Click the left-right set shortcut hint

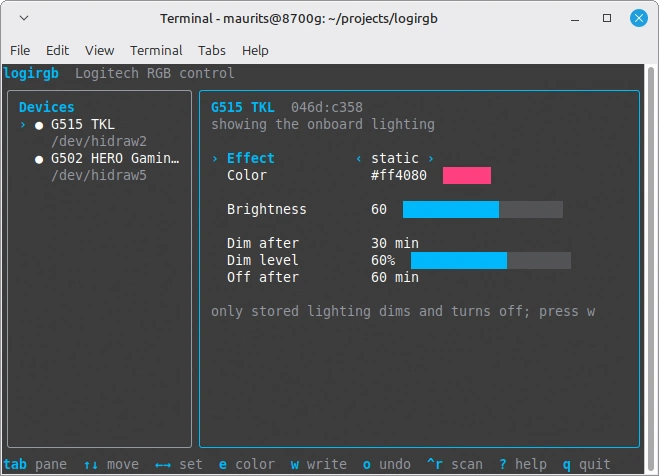(x=179, y=464)
